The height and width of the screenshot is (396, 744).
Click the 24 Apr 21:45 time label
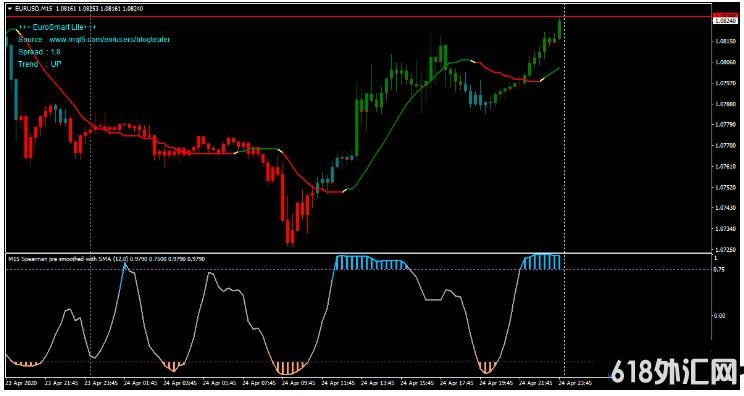click(x=535, y=383)
